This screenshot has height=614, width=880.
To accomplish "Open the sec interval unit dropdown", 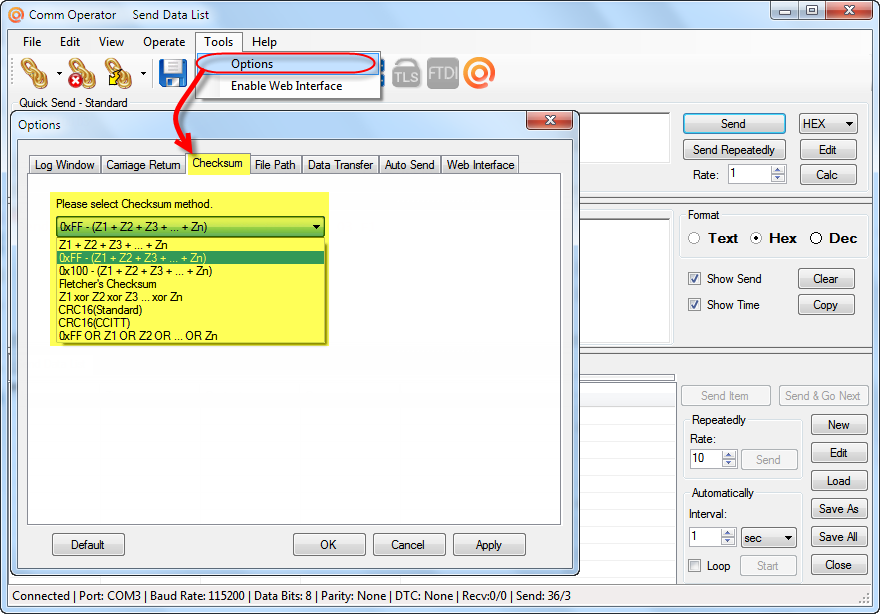I will [x=768, y=538].
